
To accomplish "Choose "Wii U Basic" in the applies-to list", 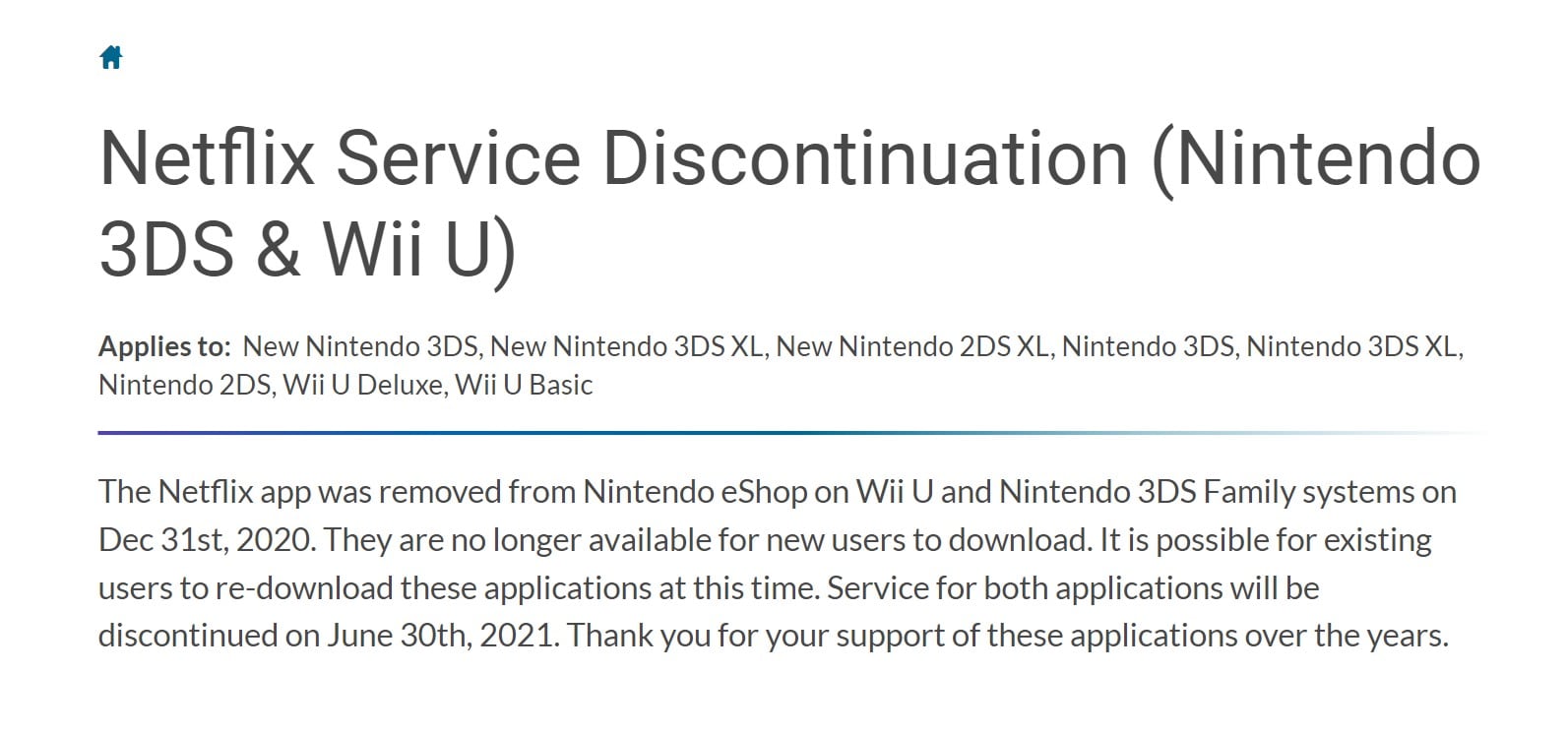I will point(524,385).
